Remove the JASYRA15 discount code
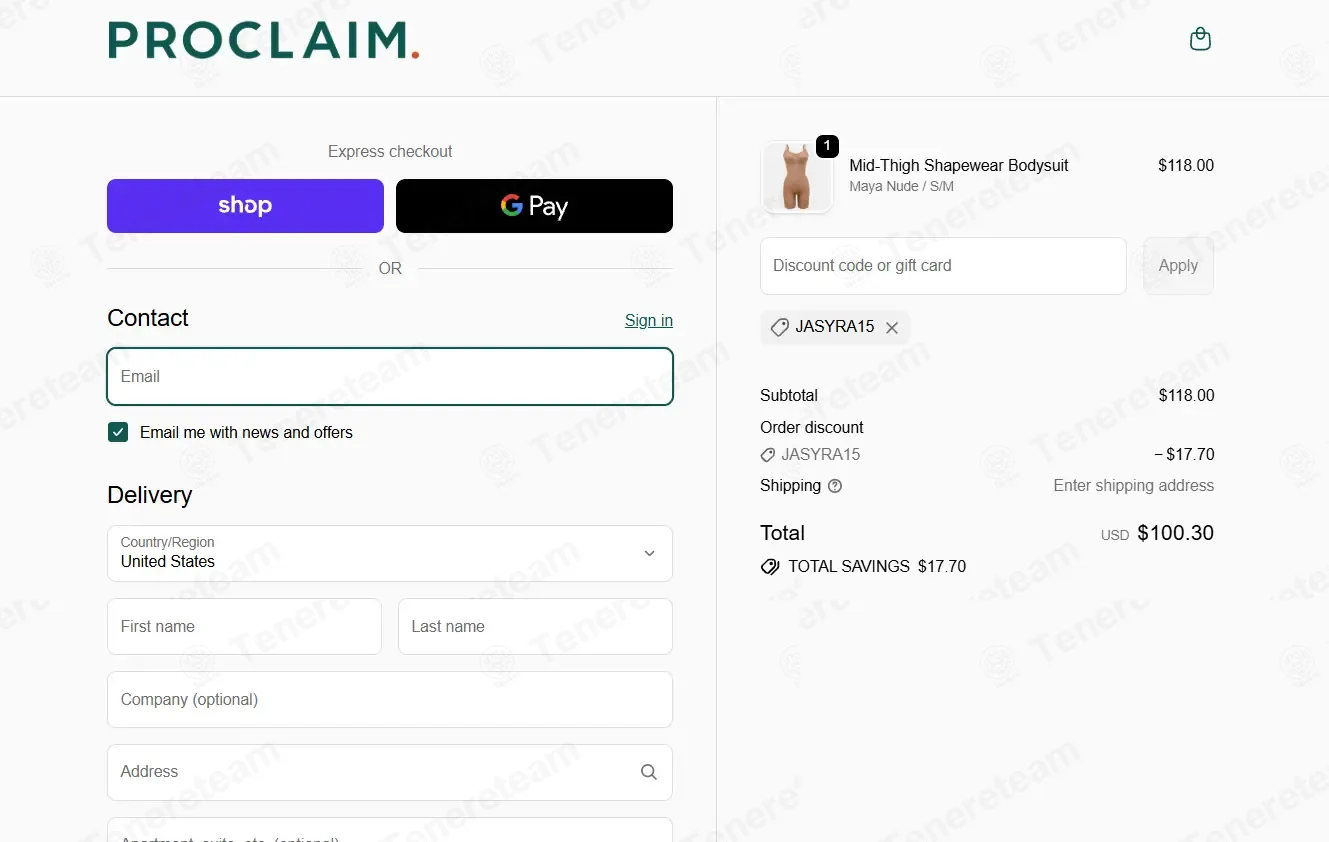The width and height of the screenshot is (1329, 842). (x=892, y=328)
